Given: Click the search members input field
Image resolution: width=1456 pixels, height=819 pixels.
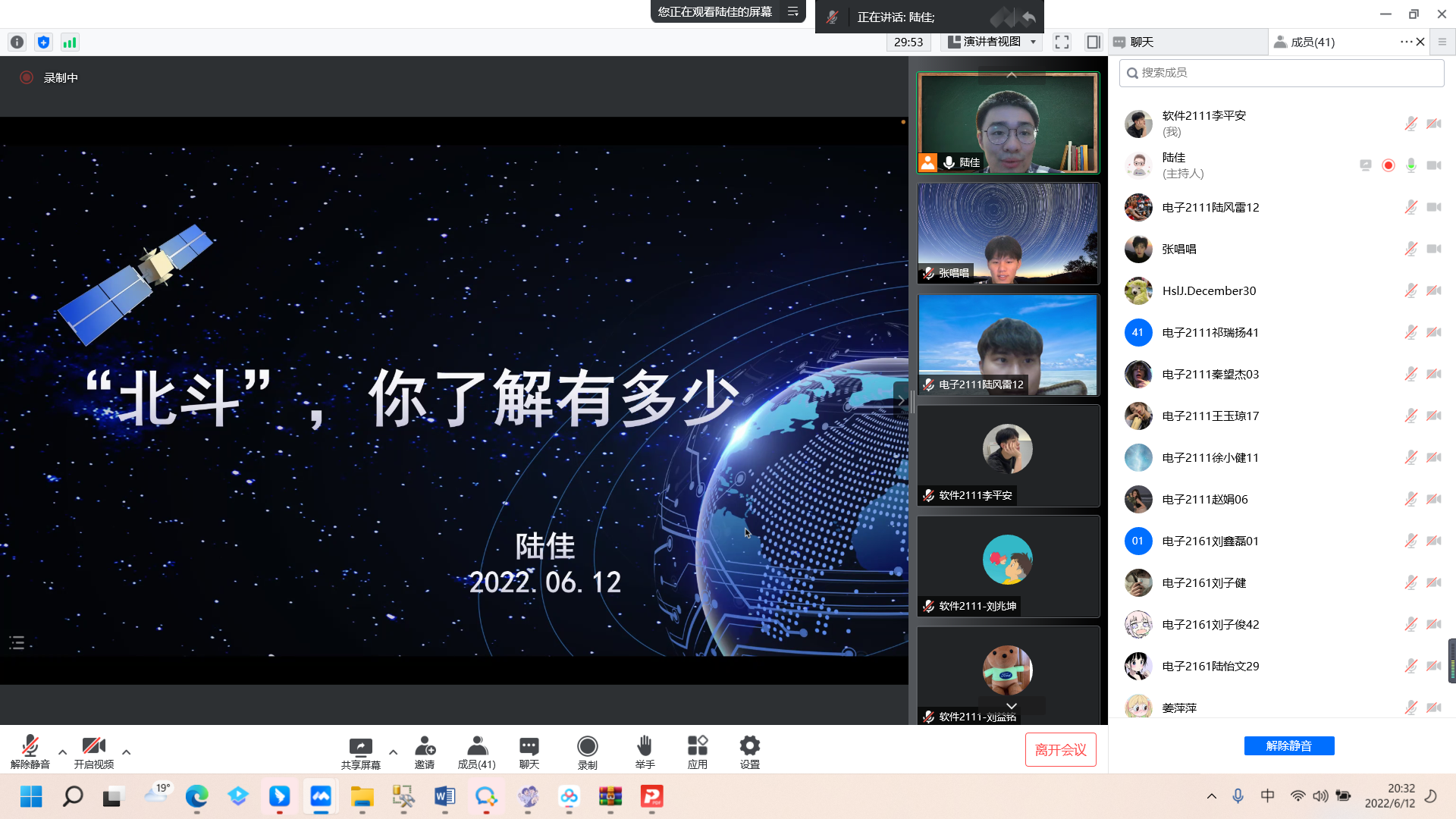Looking at the screenshot, I should [1282, 73].
